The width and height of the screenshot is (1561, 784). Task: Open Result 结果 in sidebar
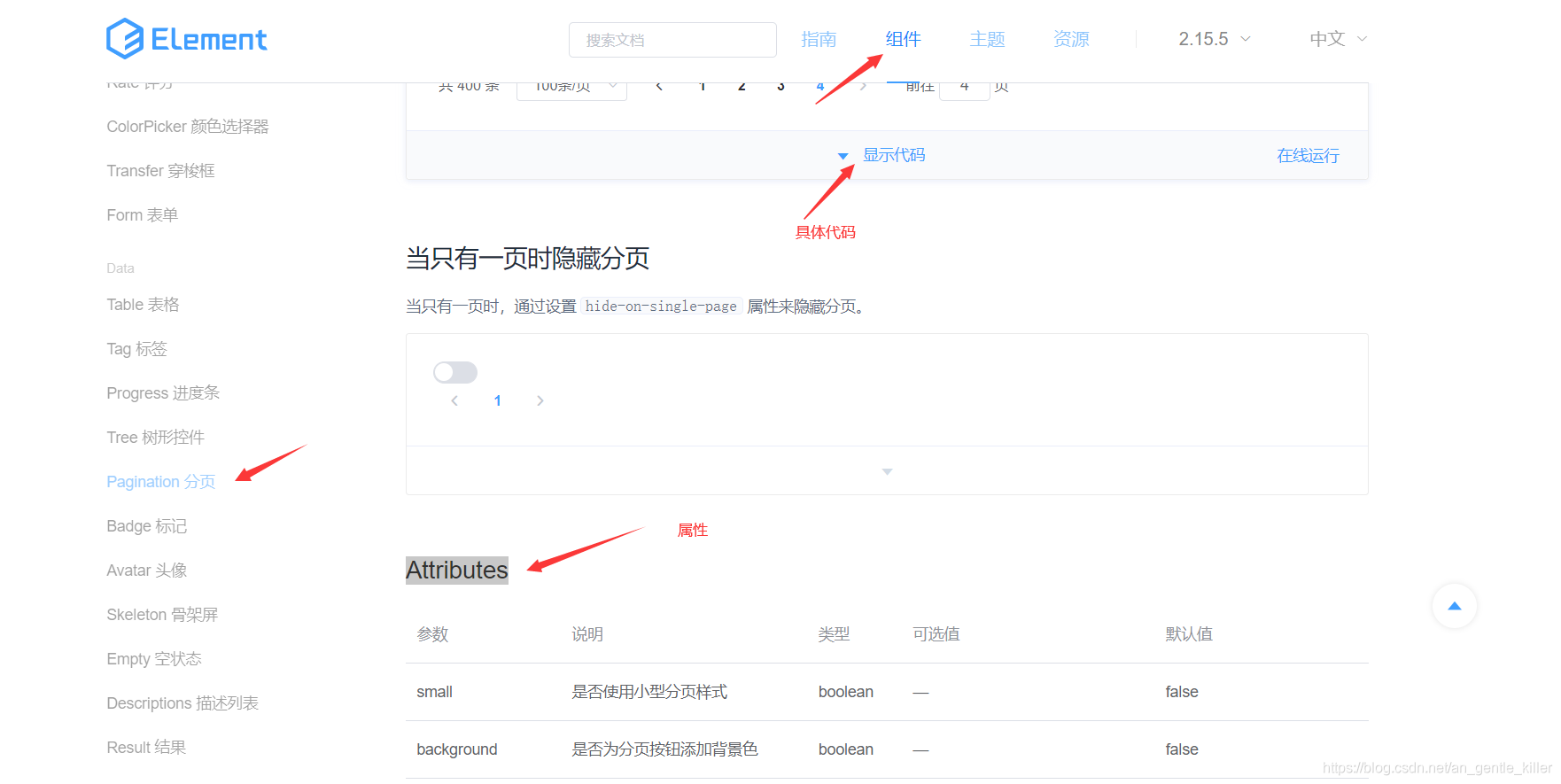coord(146,748)
